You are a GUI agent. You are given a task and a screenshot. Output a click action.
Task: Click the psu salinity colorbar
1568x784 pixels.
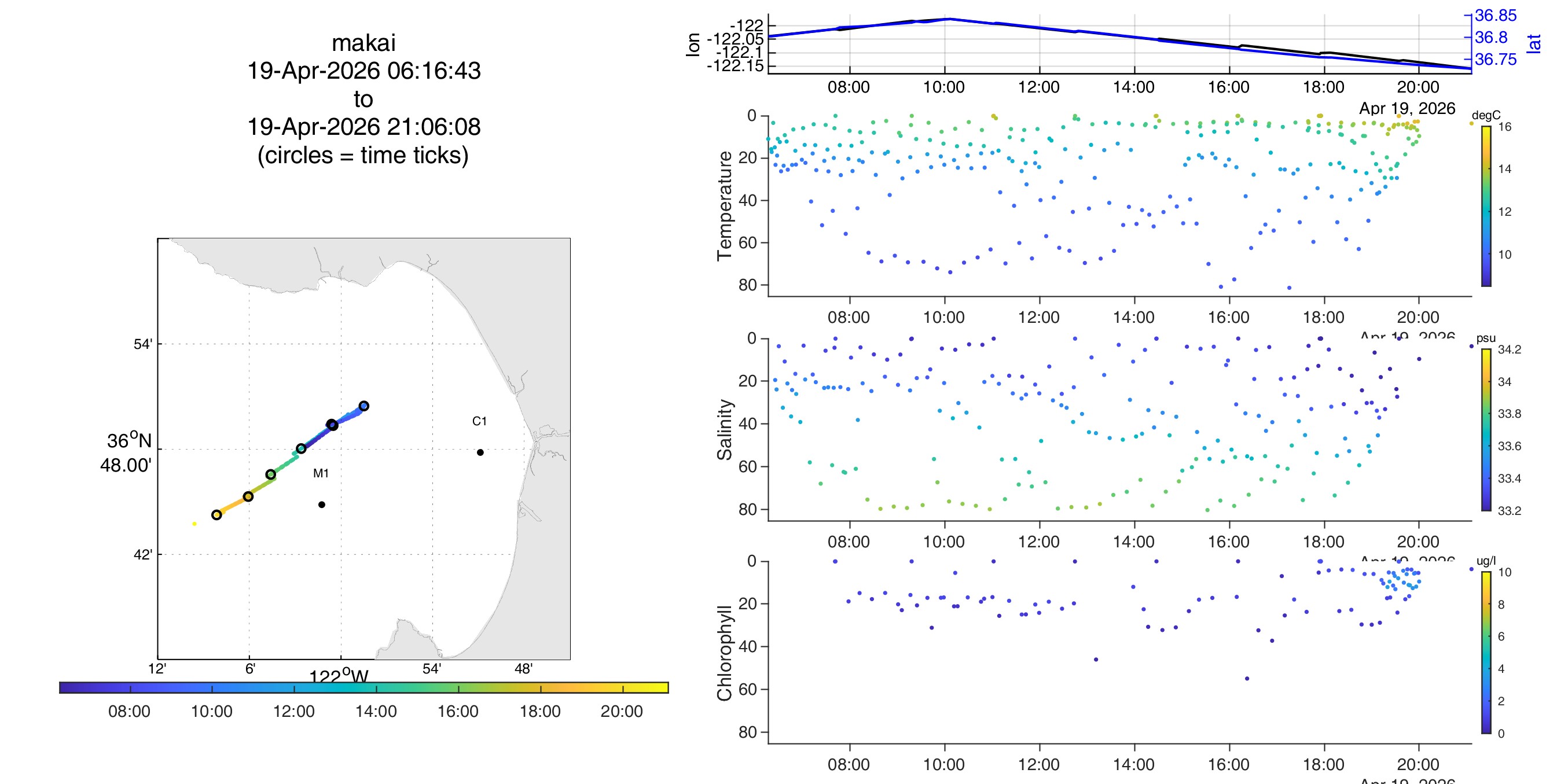1486,430
